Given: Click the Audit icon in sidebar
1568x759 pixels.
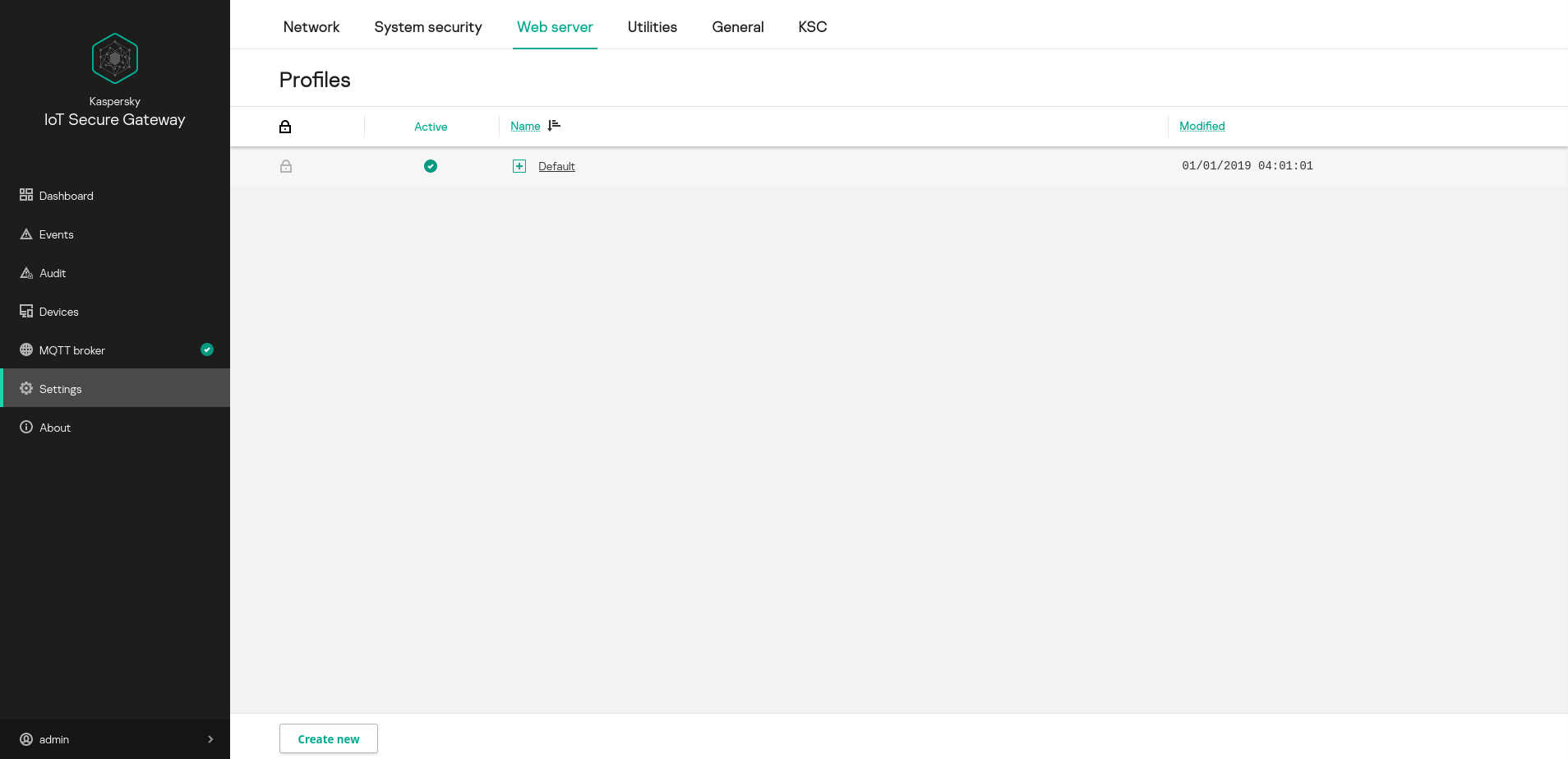Looking at the screenshot, I should point(26,273).
